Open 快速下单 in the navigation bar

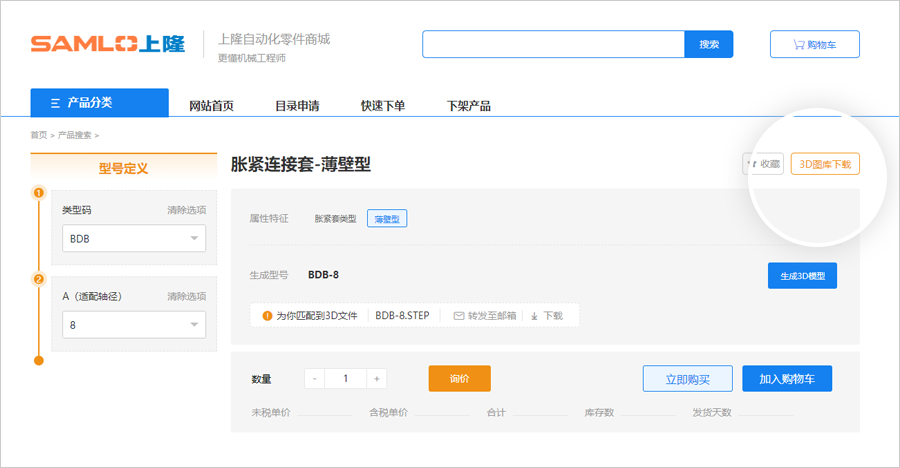click(x=383, y=106)
